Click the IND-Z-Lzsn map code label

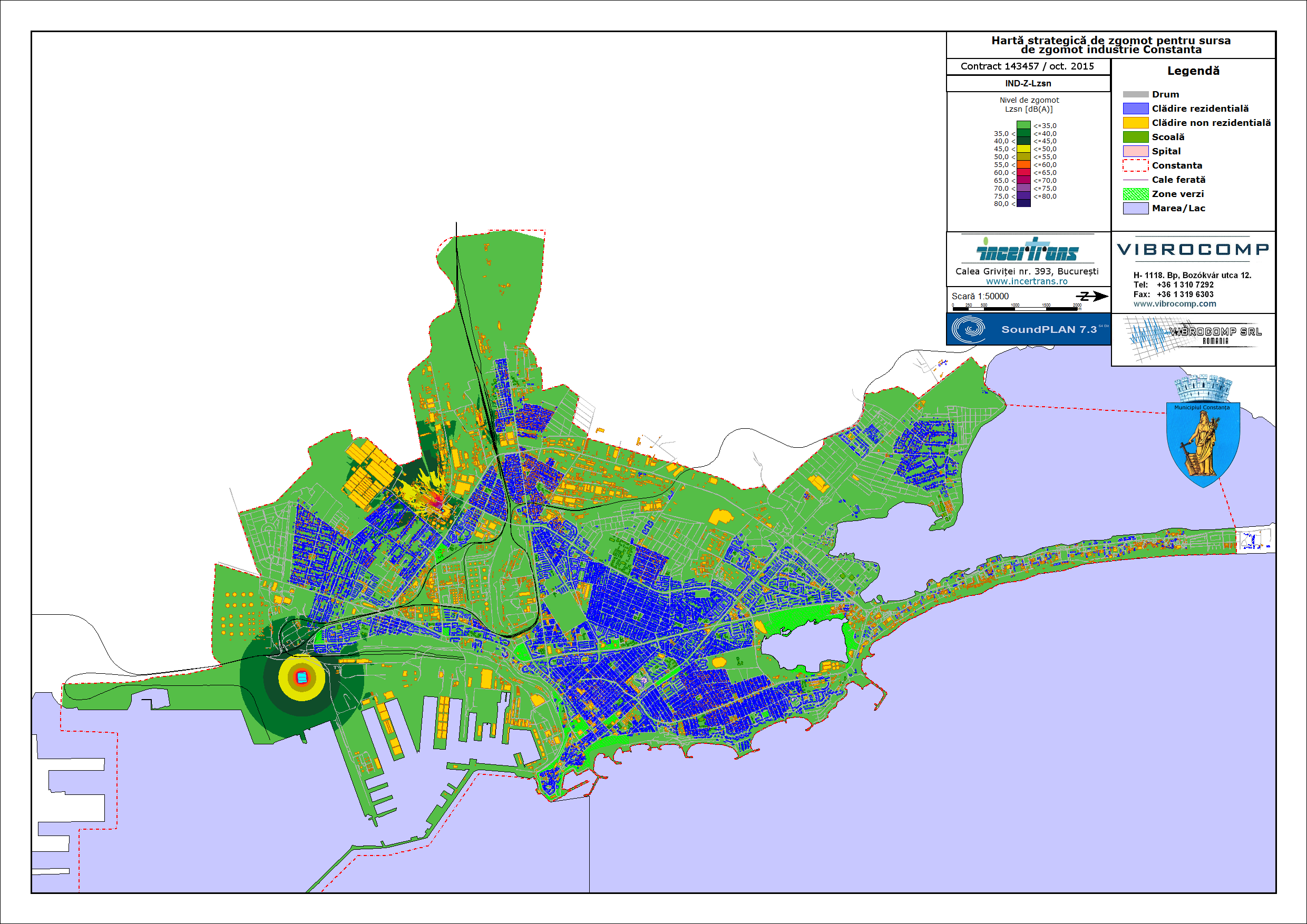[1028, 84]
